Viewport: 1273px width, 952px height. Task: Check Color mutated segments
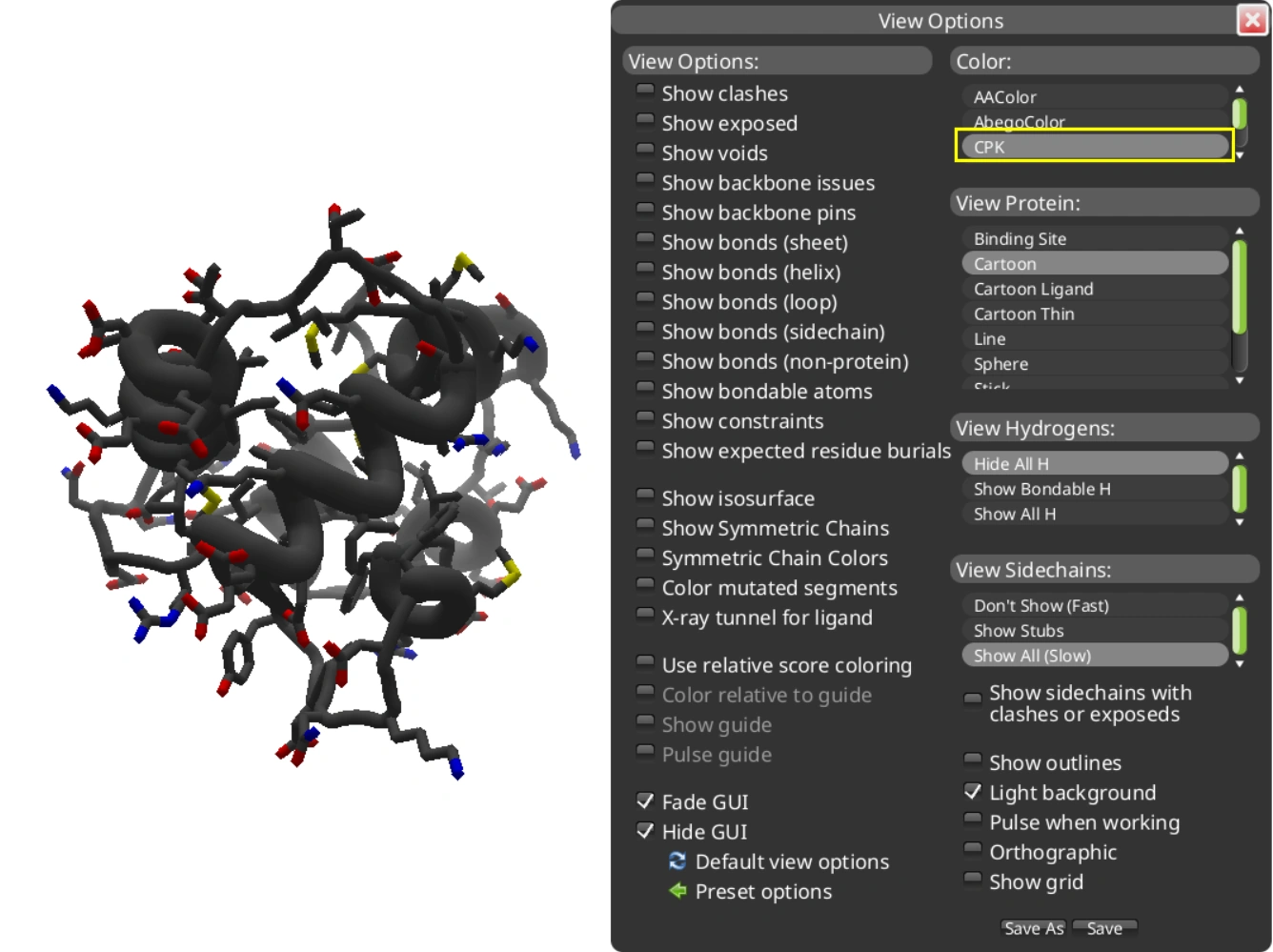pos(645,586)
